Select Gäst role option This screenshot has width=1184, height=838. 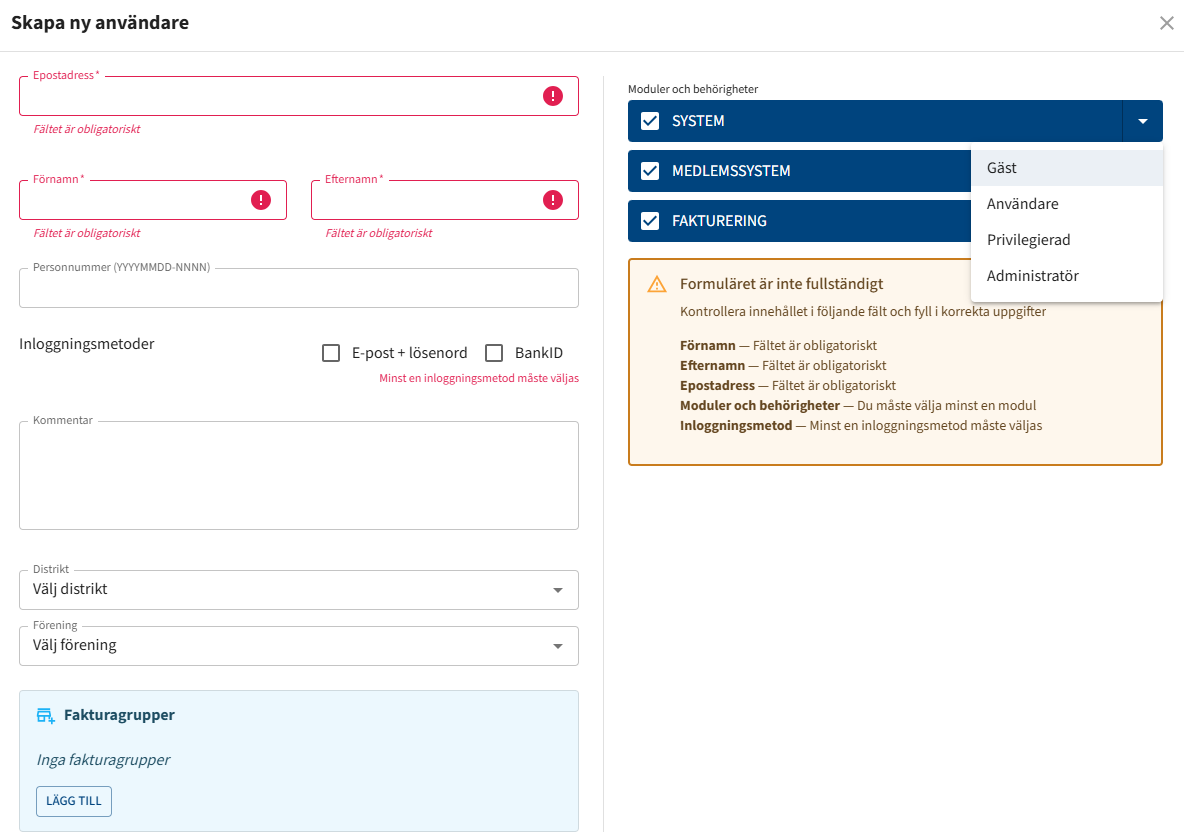1067,168
